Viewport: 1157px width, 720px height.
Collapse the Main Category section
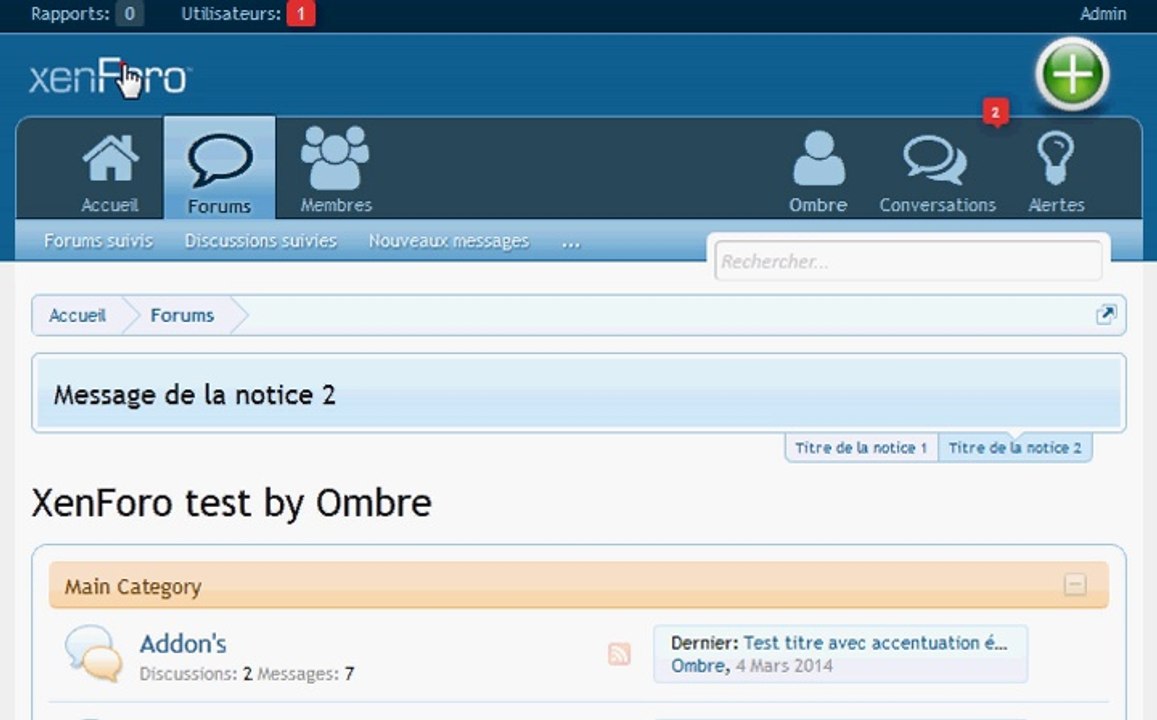tap(1075, 585)
